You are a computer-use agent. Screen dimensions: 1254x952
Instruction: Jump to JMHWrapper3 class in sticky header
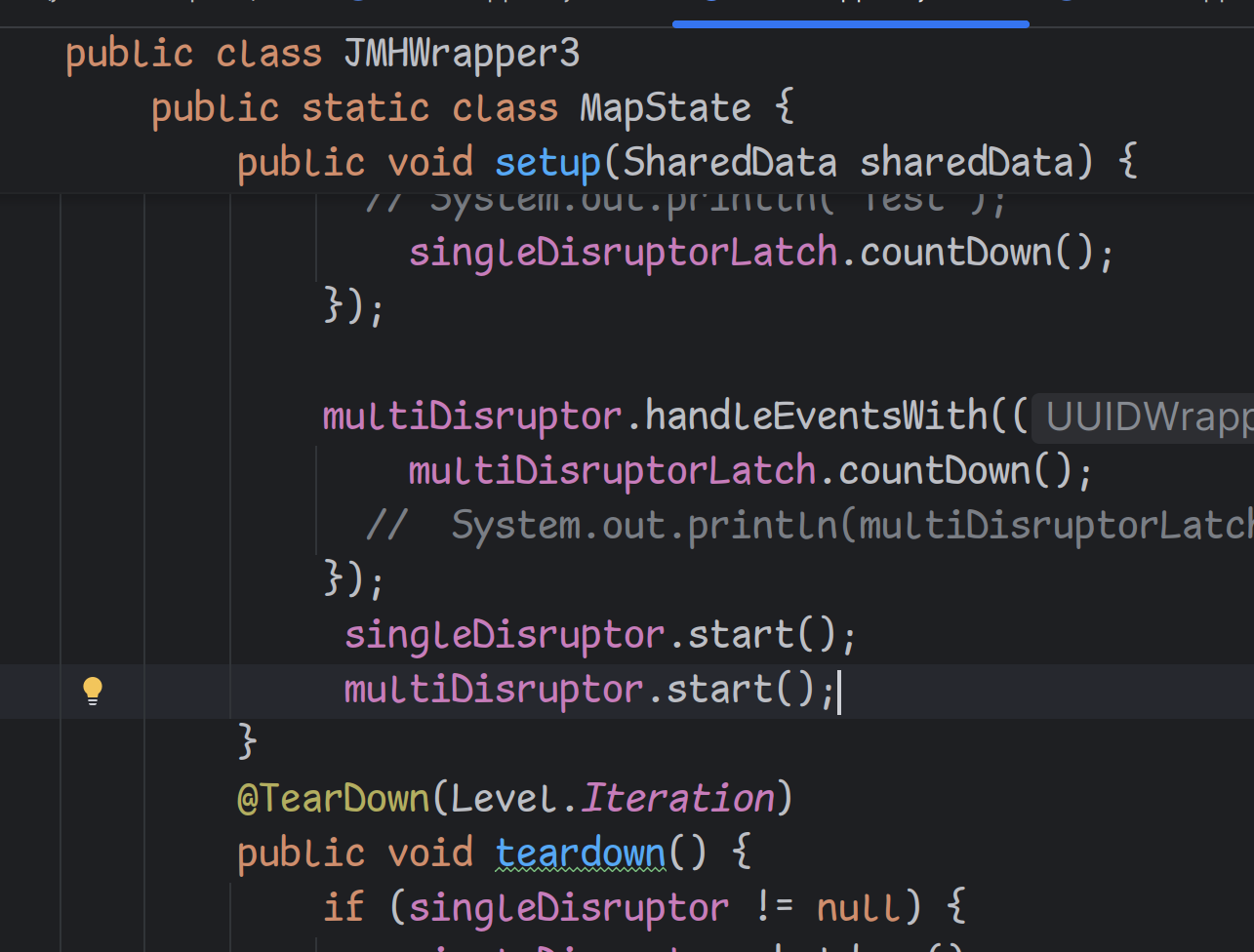462,53
